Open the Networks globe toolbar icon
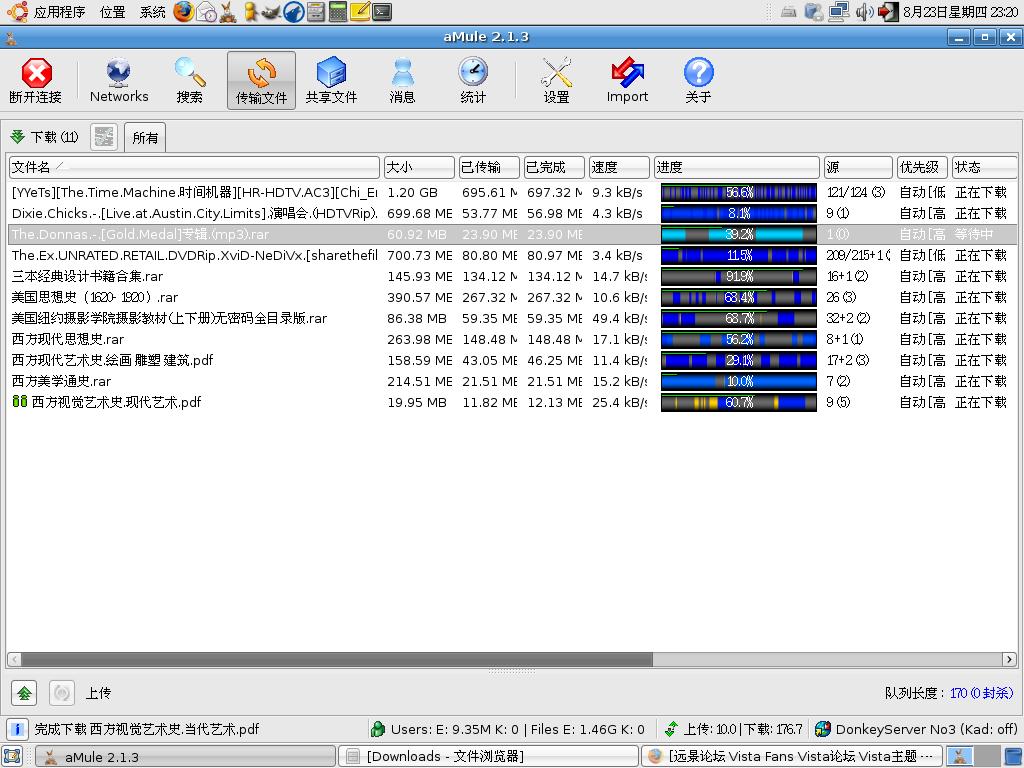Screen dimensions: 1024x768 [x=118, y=72]
